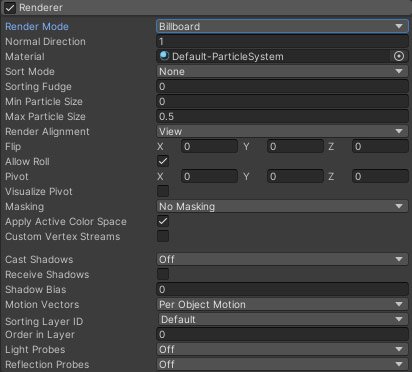The width and height of the screenshot is (412, 372).
Task: Click the Flip X value field
Action: click(x=209, y=146)
